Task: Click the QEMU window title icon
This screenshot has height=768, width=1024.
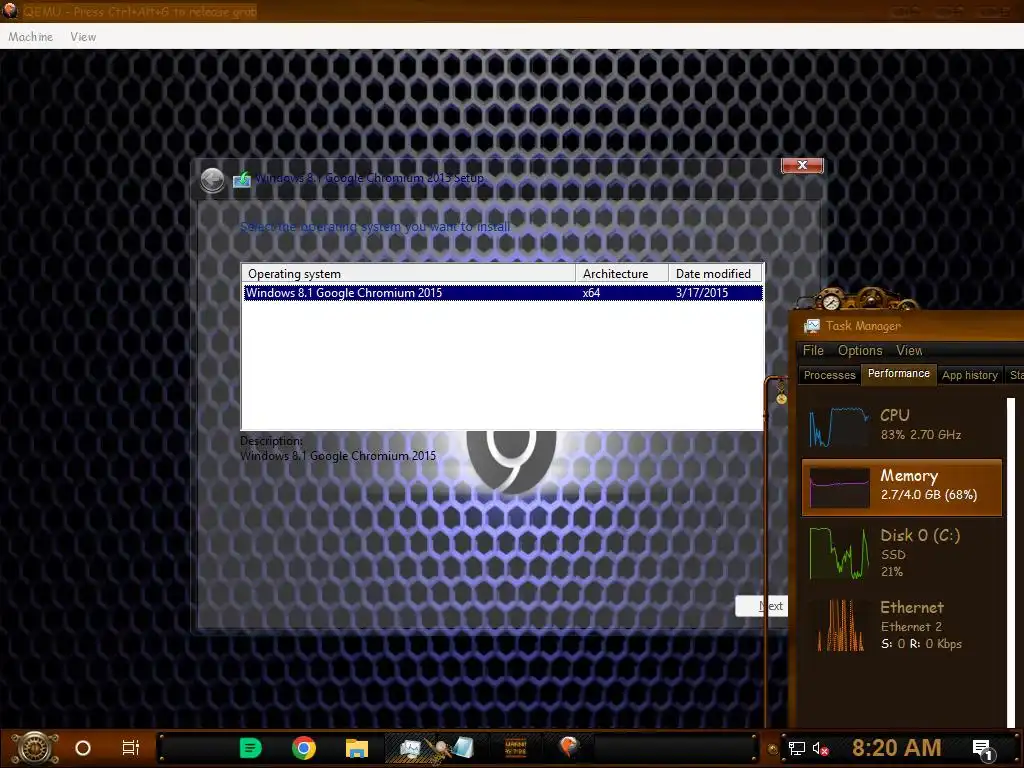Action: coord(10,10)
